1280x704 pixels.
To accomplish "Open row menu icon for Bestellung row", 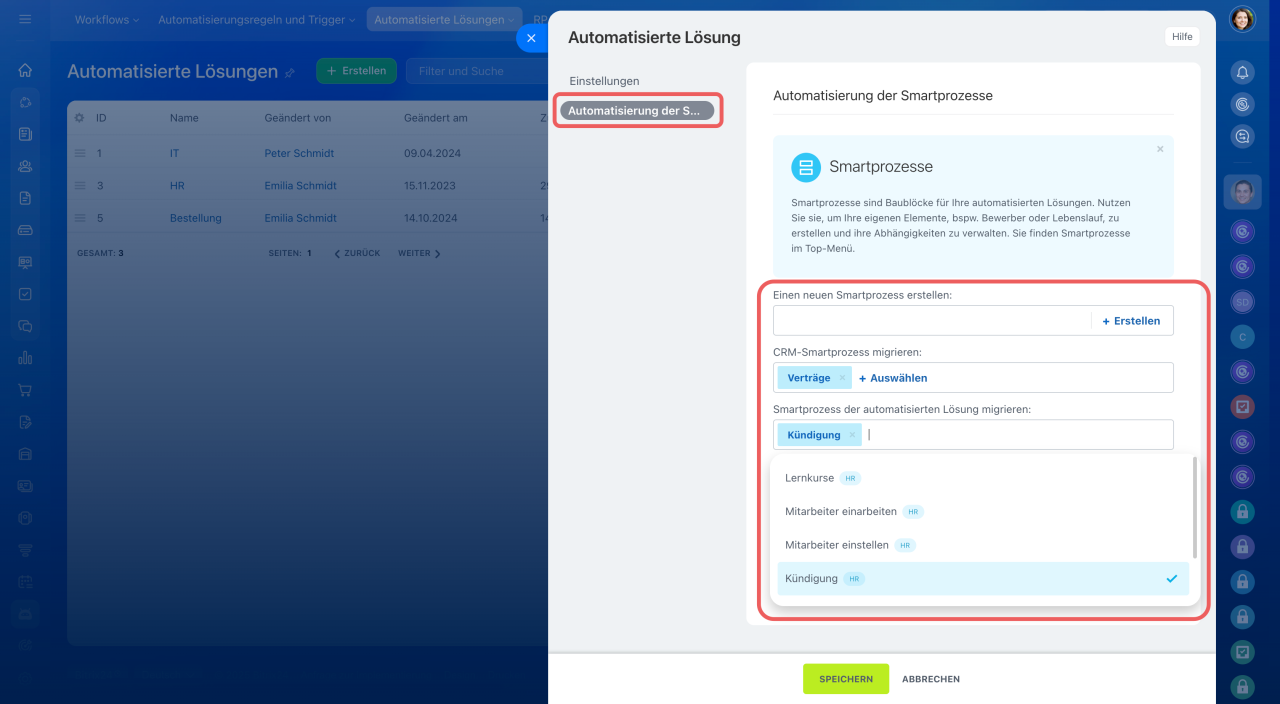I will point(80,217).
